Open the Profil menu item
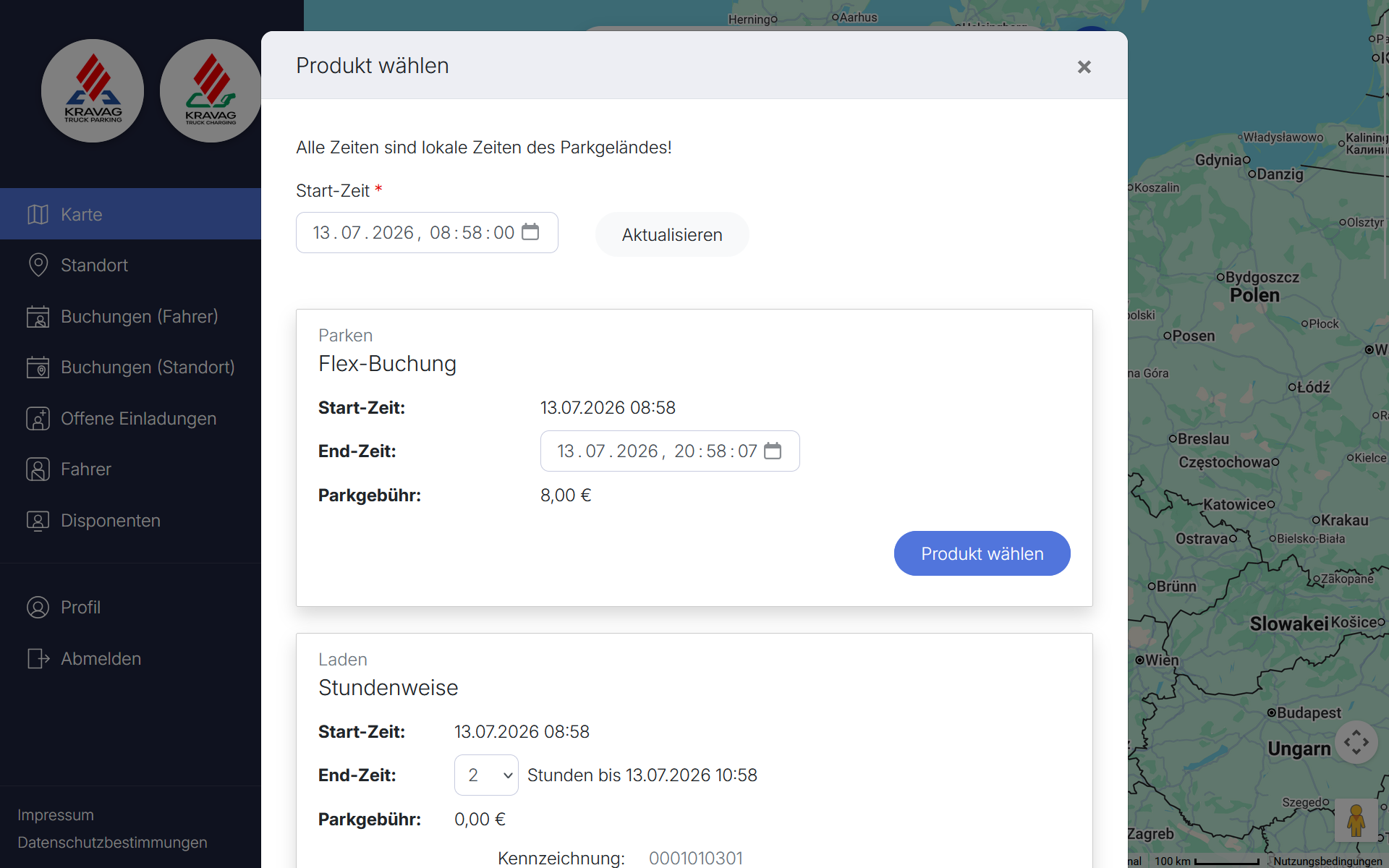1389x868 pixels. point(130,607)
